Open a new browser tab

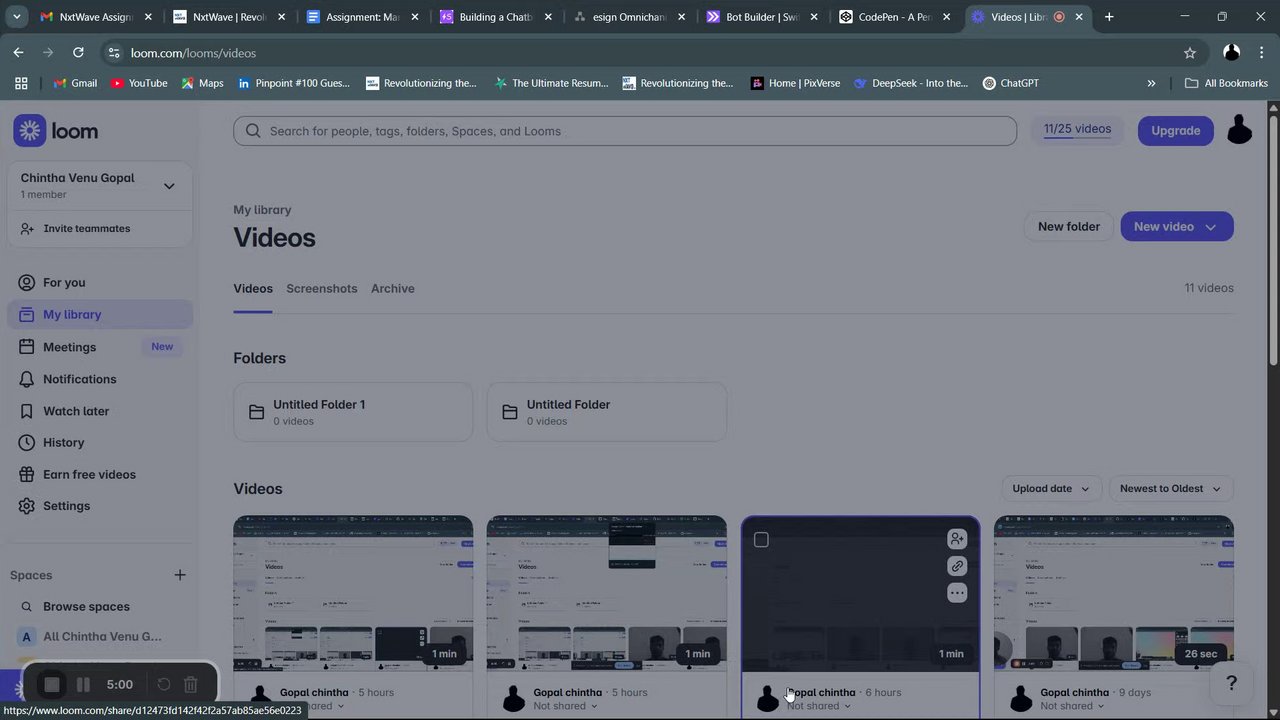pos(1109,17)
